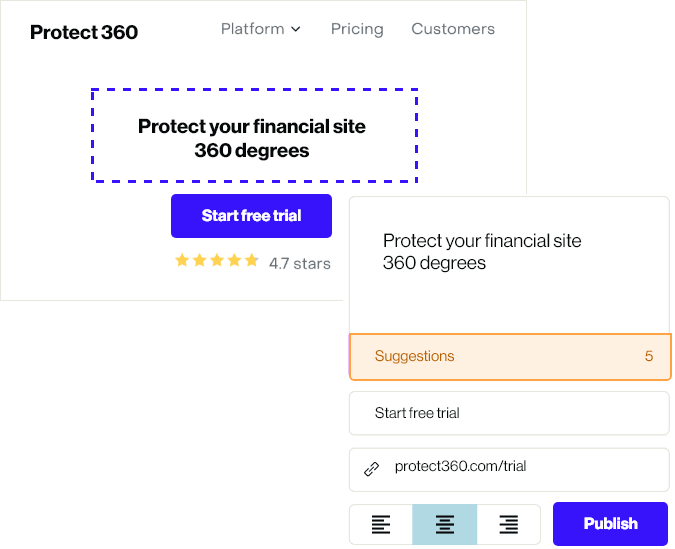The image size is (675, 549).
Task: Click the suggestions count badge 5
Action: pyautogui.click(x=649, y=357)
